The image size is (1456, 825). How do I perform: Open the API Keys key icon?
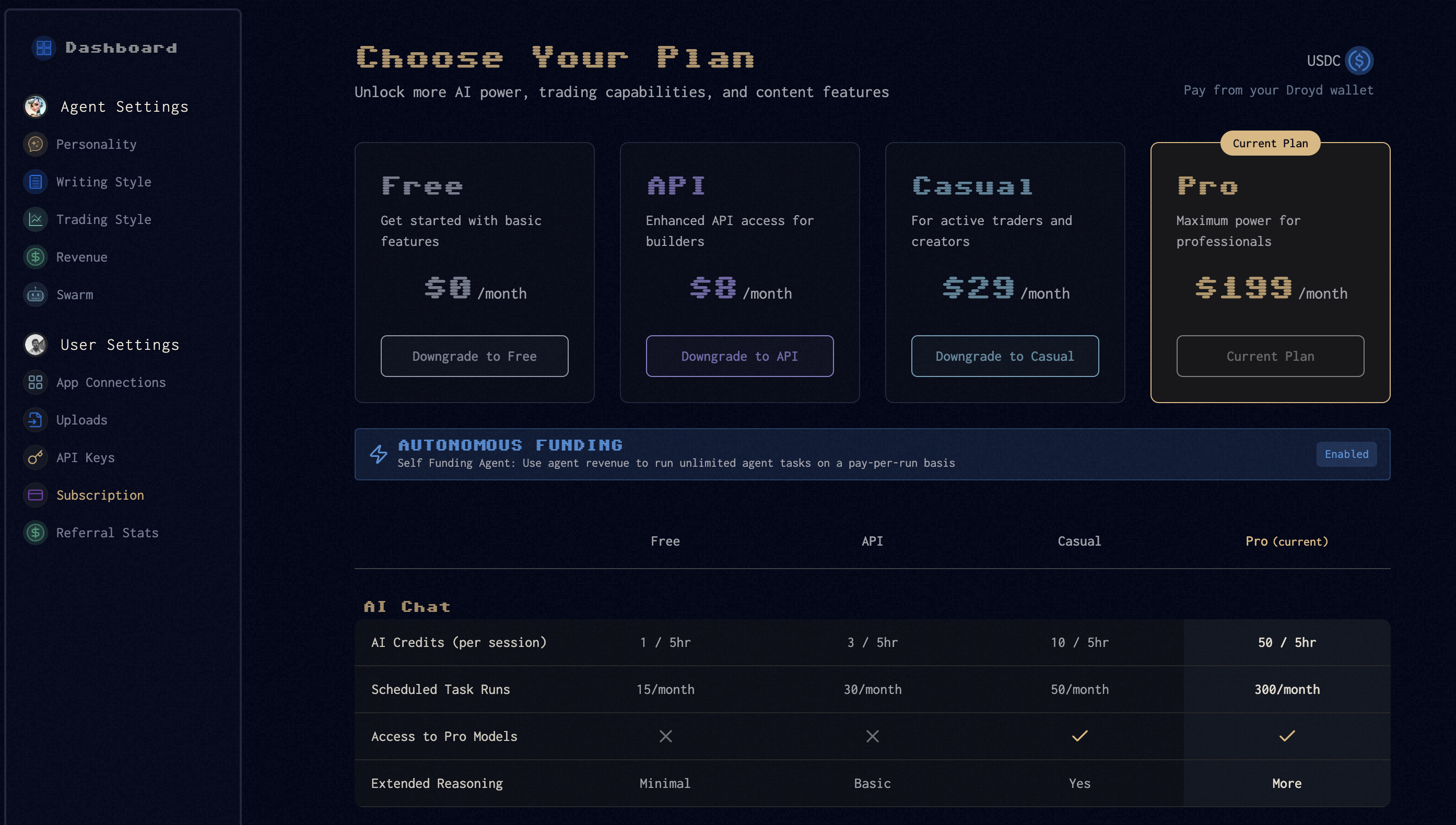pyautogui.click(x=36, y=457)
